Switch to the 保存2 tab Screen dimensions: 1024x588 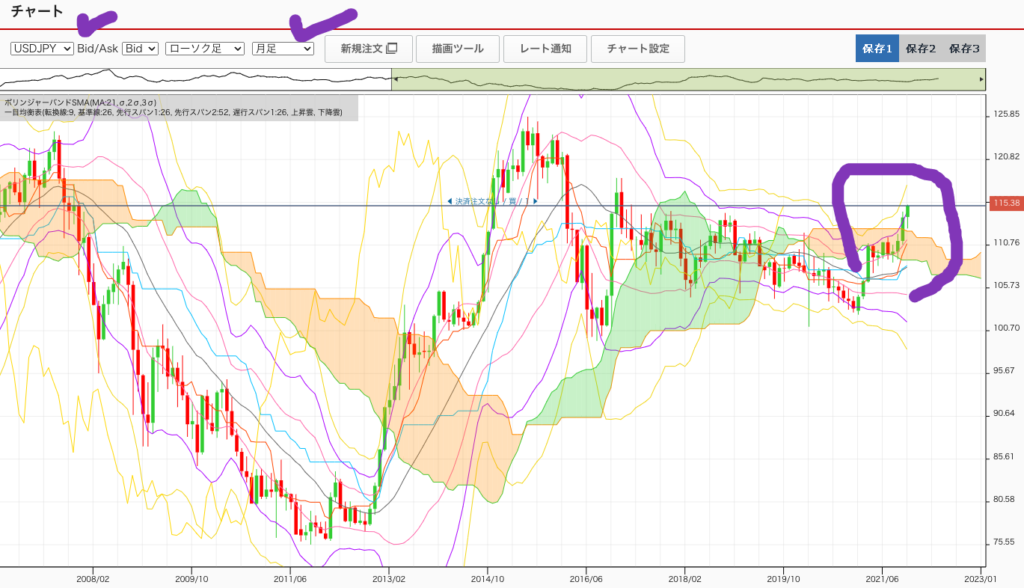pyautogui.click(x=920, y=48)
